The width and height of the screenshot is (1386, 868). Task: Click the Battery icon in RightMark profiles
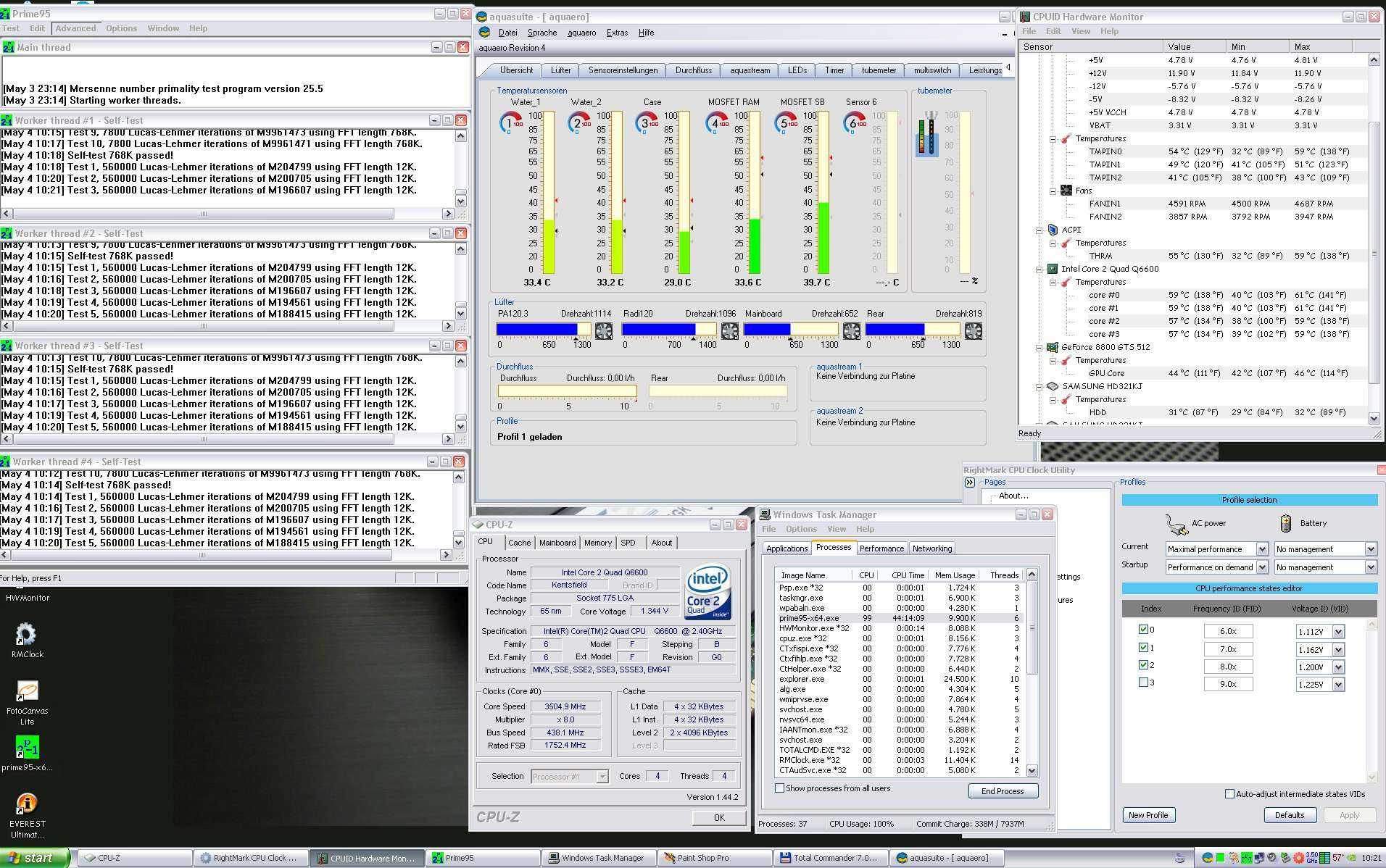(1285, 523)
